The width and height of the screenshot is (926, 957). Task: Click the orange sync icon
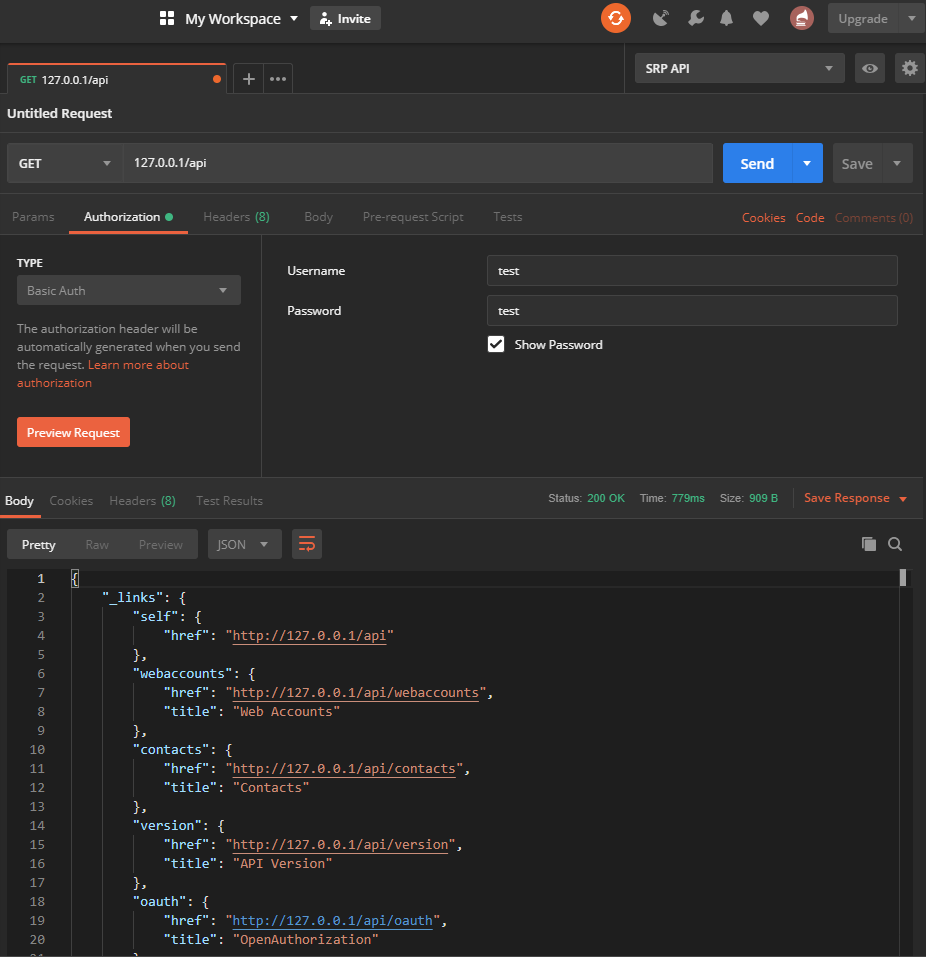point(616,18)
